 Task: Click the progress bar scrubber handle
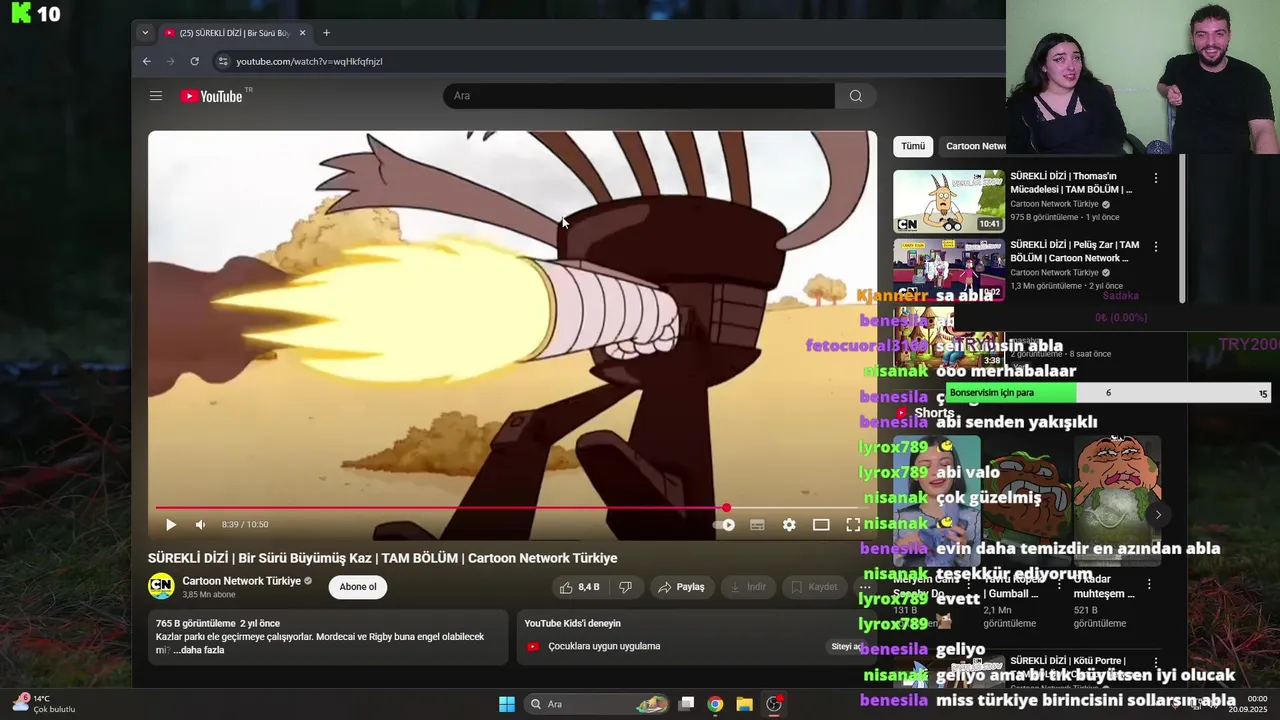(726, 508)
